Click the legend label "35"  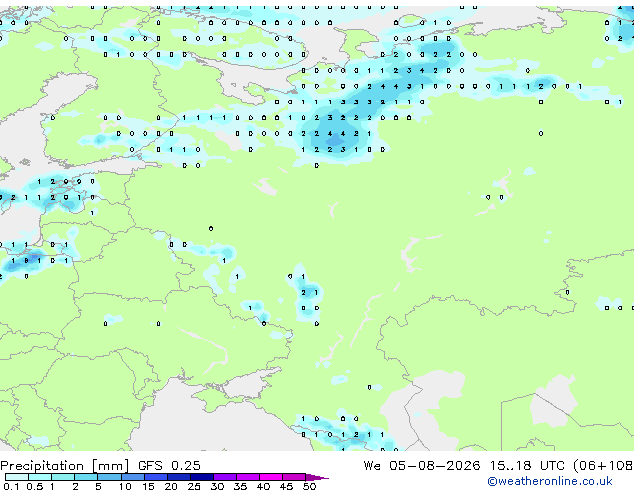pos(240,486)
